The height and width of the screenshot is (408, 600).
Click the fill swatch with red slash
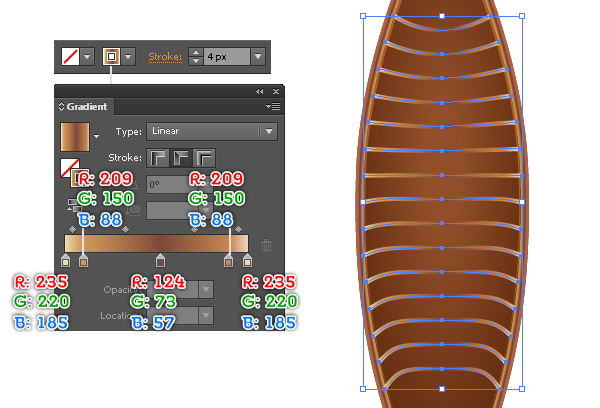(70, 57)
